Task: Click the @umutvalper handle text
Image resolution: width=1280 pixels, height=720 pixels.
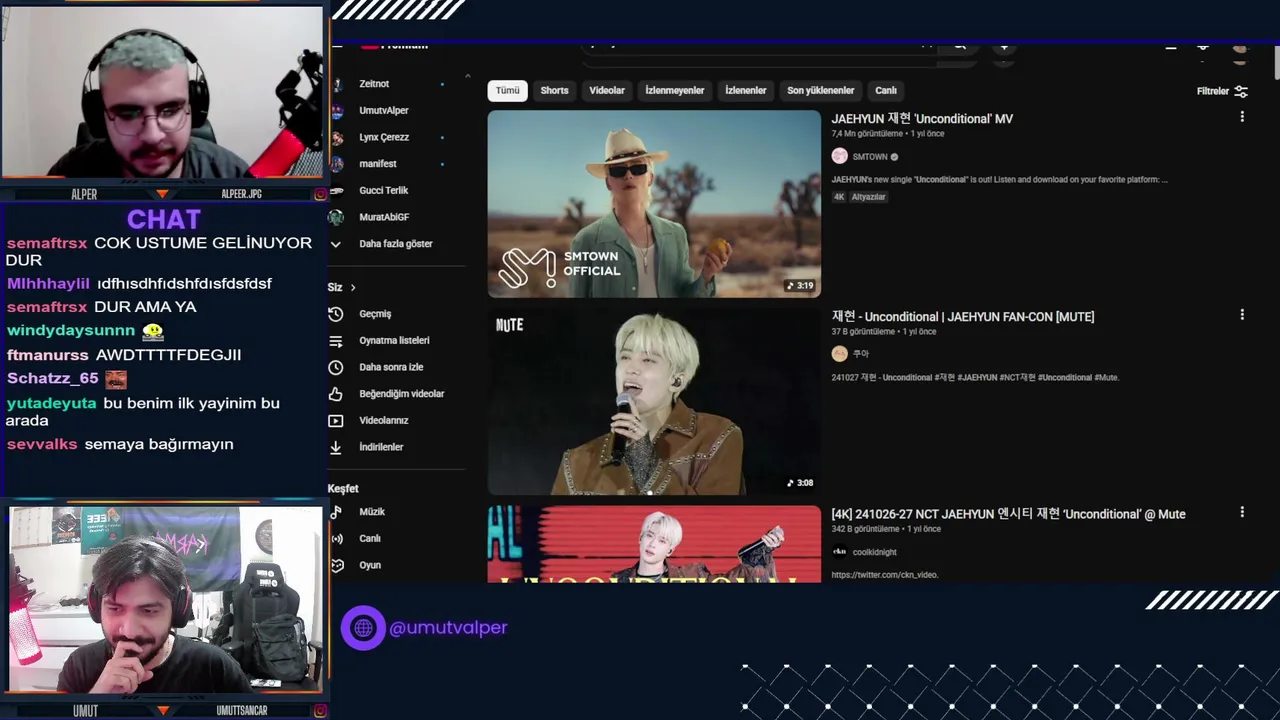Action: (x=448, y=628)
